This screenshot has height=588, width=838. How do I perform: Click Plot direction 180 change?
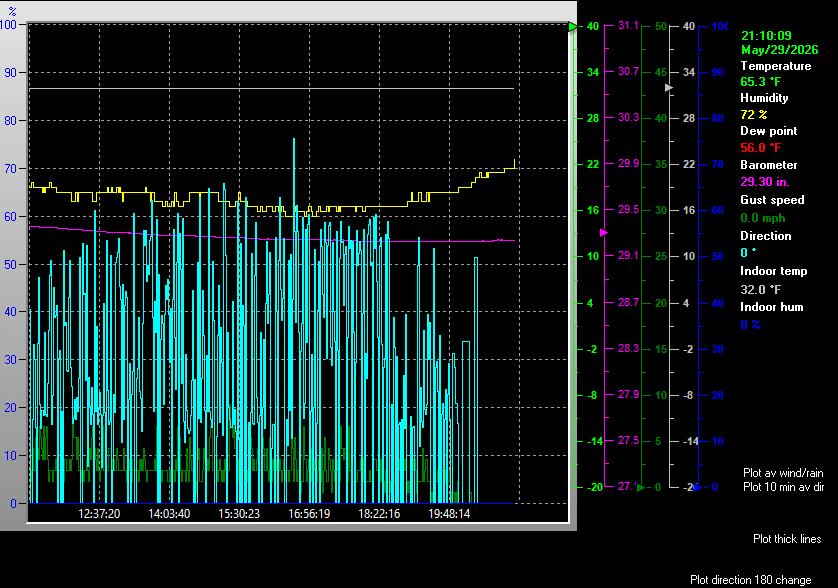(x=750, y=580)
